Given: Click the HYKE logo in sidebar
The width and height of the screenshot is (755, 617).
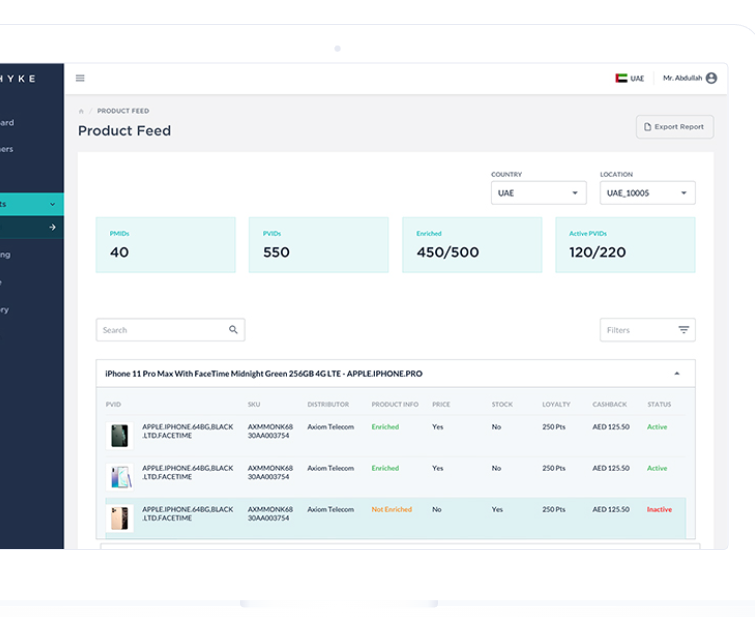Looking at the screenshot, I should tap(18, 79).
